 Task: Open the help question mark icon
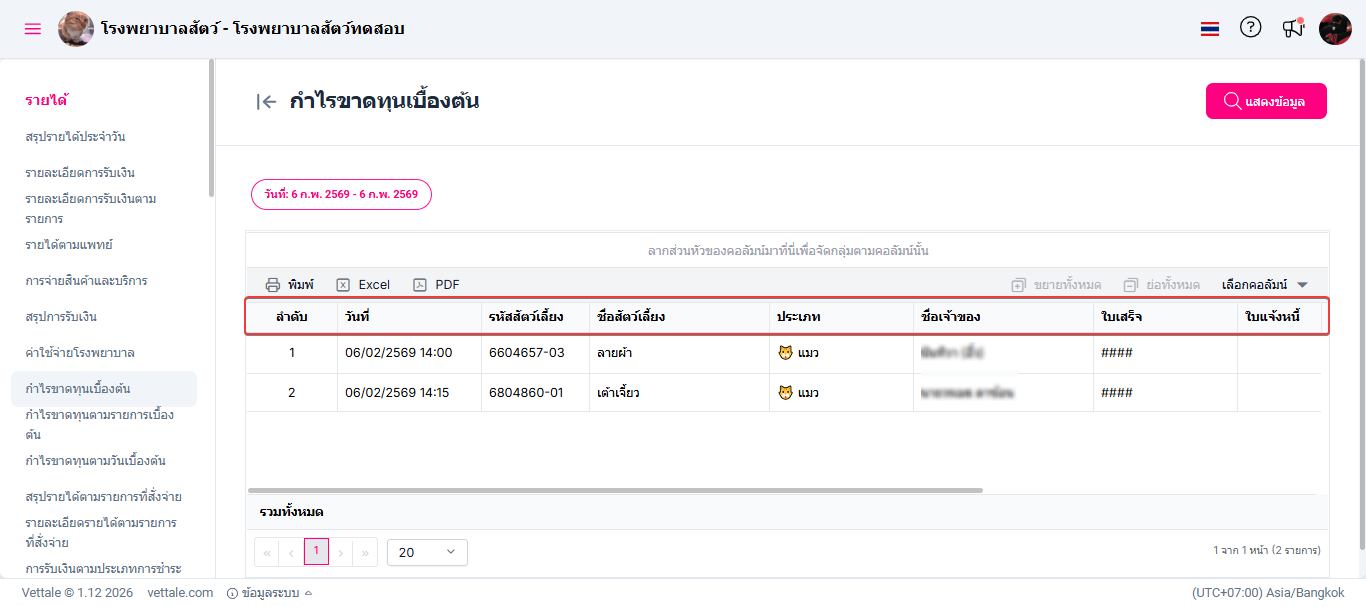click(1250, 28)
